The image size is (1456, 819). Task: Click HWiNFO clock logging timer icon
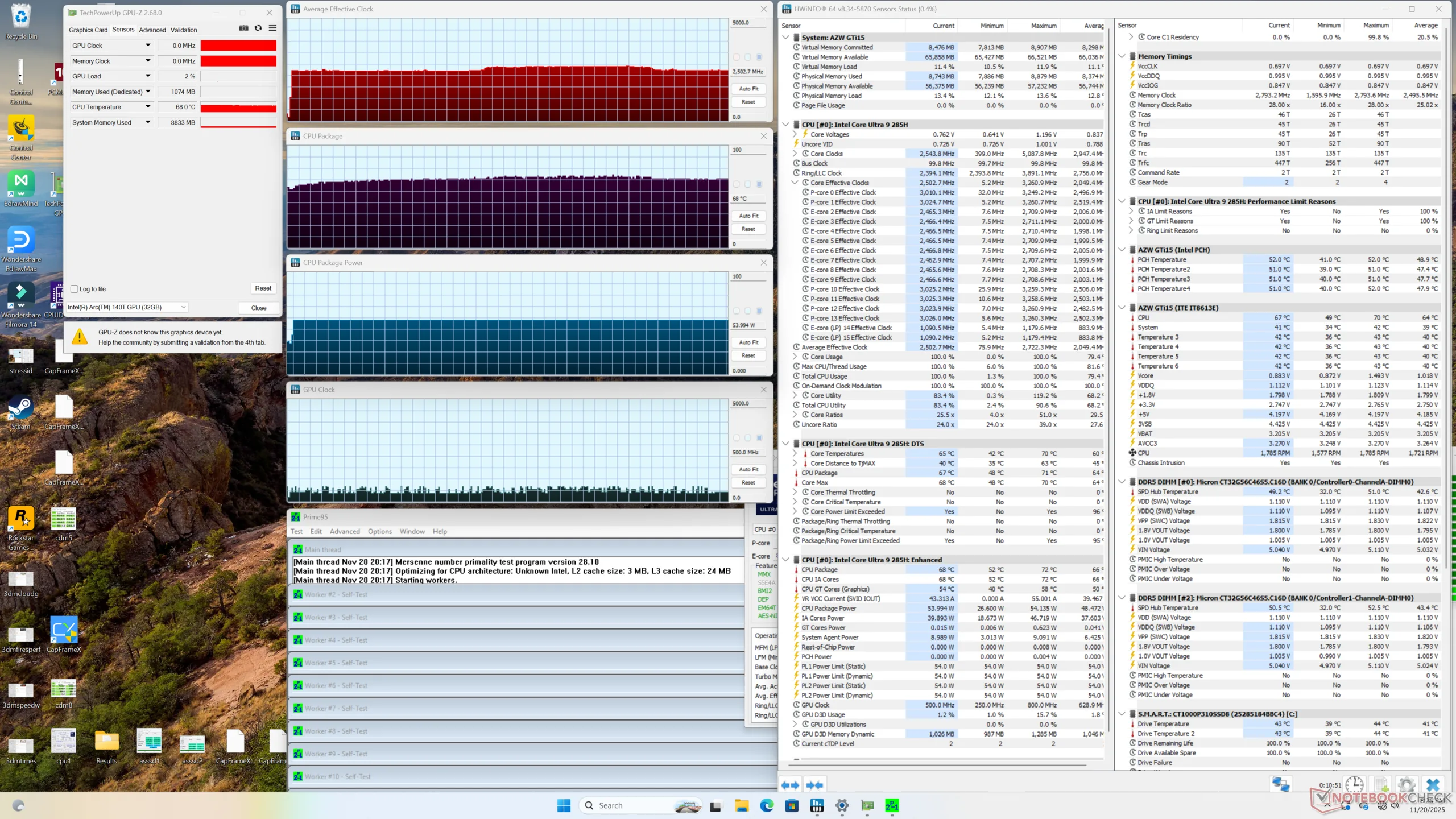pyautogui.click(x=1354, y=785)
